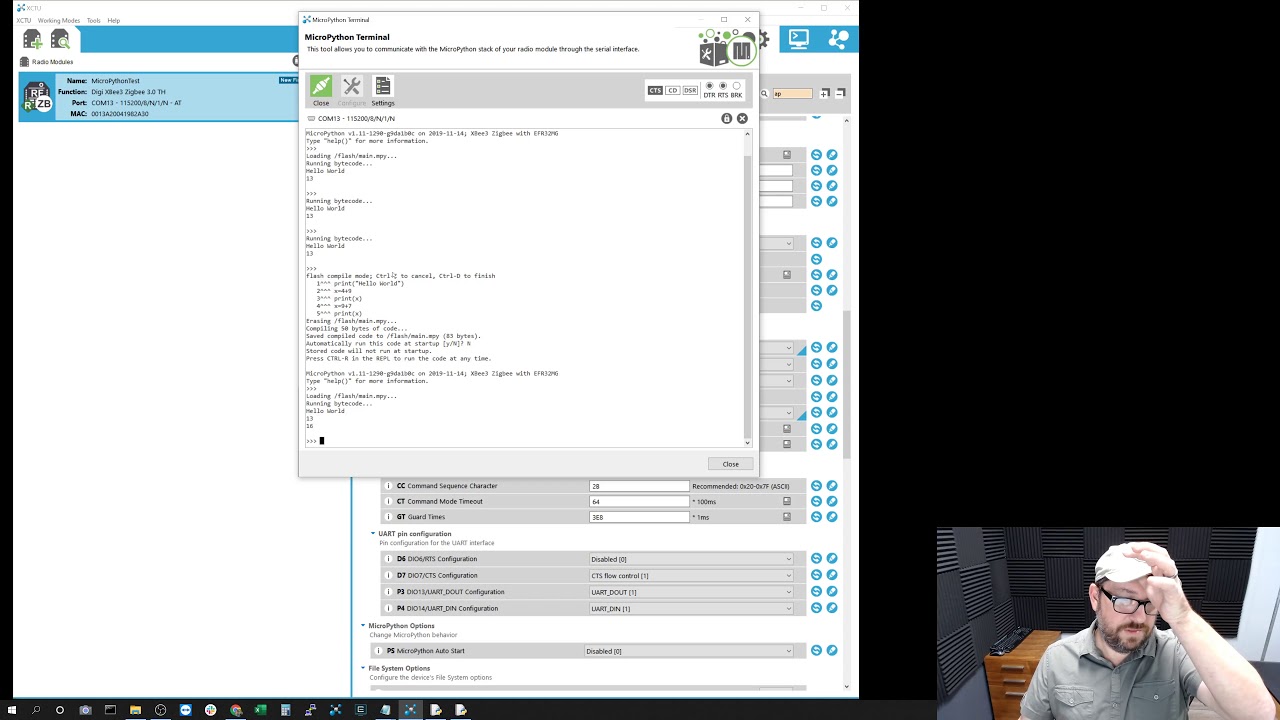Click refresh icon for CC Command Sequence Character
This screenshot has width=1280, height=720.
(x=816, y=486)
